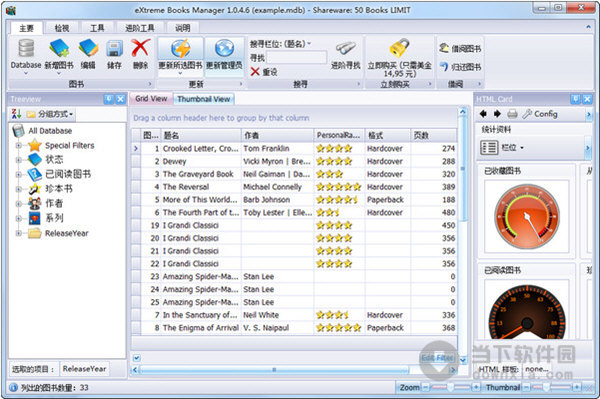Screen dimensions: 600x399
Task: Click the Edit Filter button
Action: 437,358
